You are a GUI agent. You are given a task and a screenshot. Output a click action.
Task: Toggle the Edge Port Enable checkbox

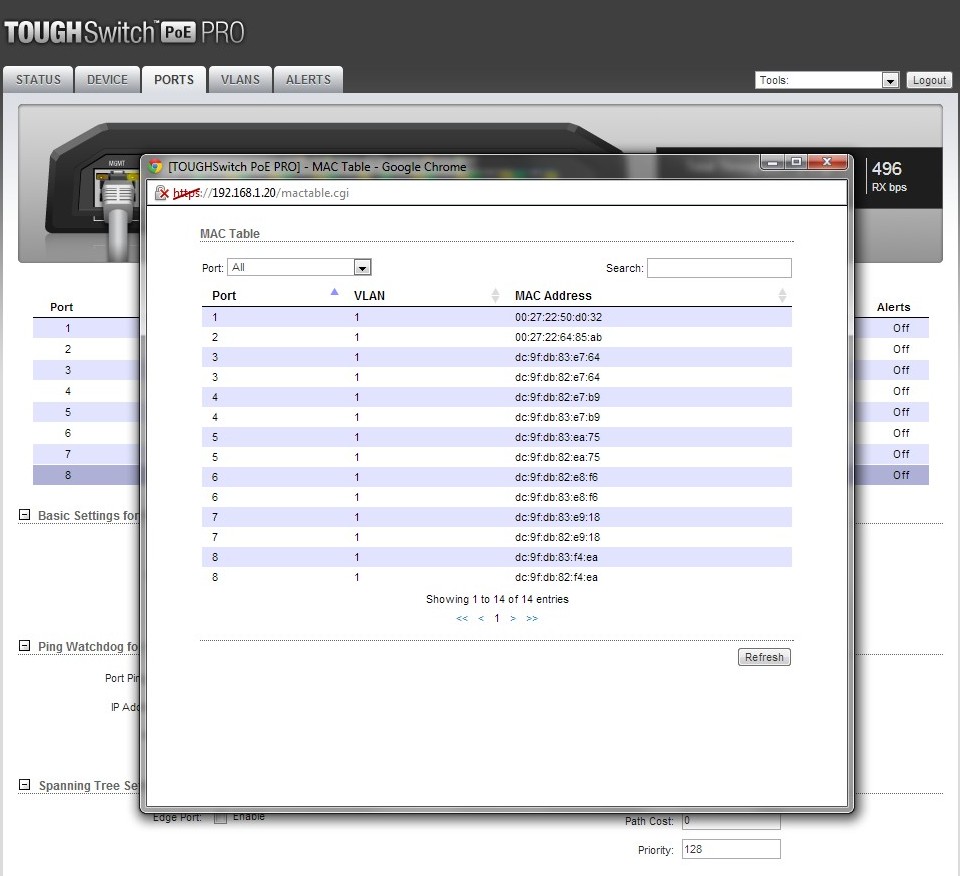220,818
